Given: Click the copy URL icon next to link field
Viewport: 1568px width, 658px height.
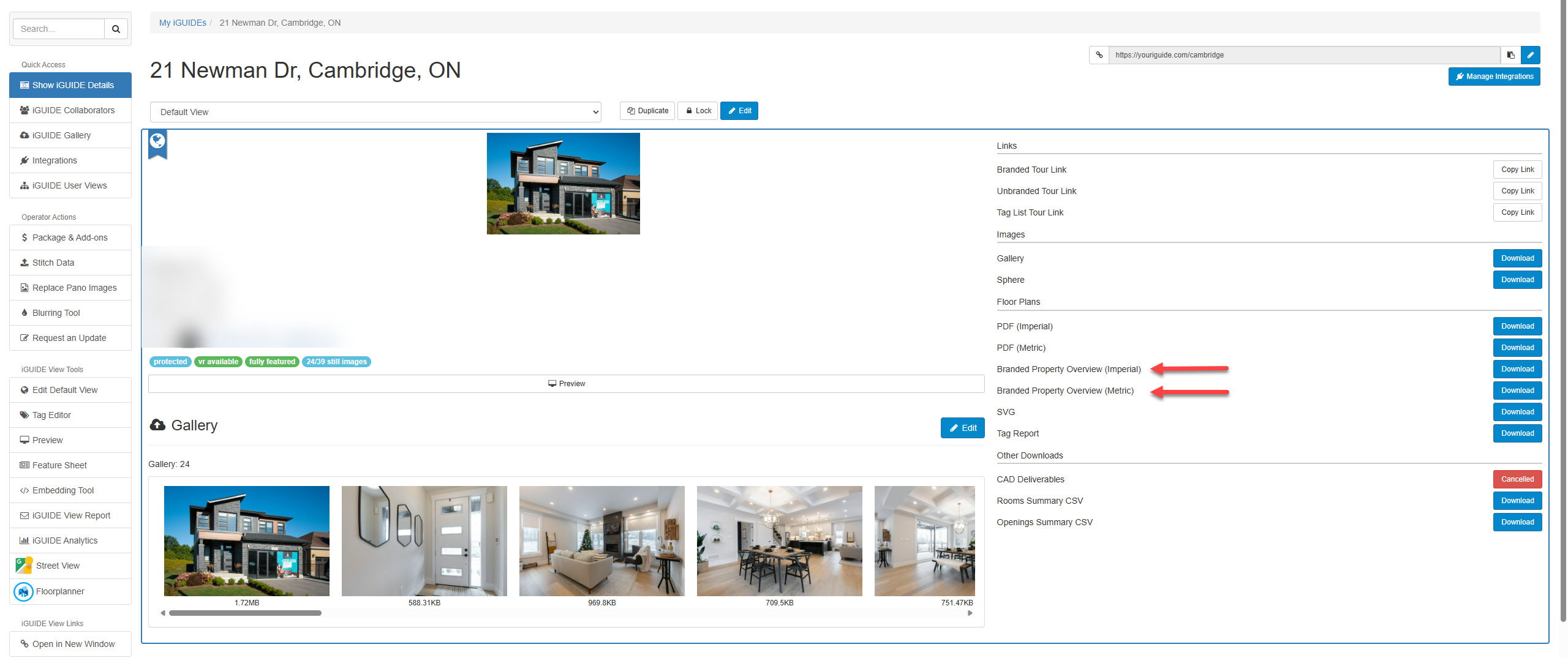Looking at the screenshot, I should pyautogui.click(x=1510, y=55).
